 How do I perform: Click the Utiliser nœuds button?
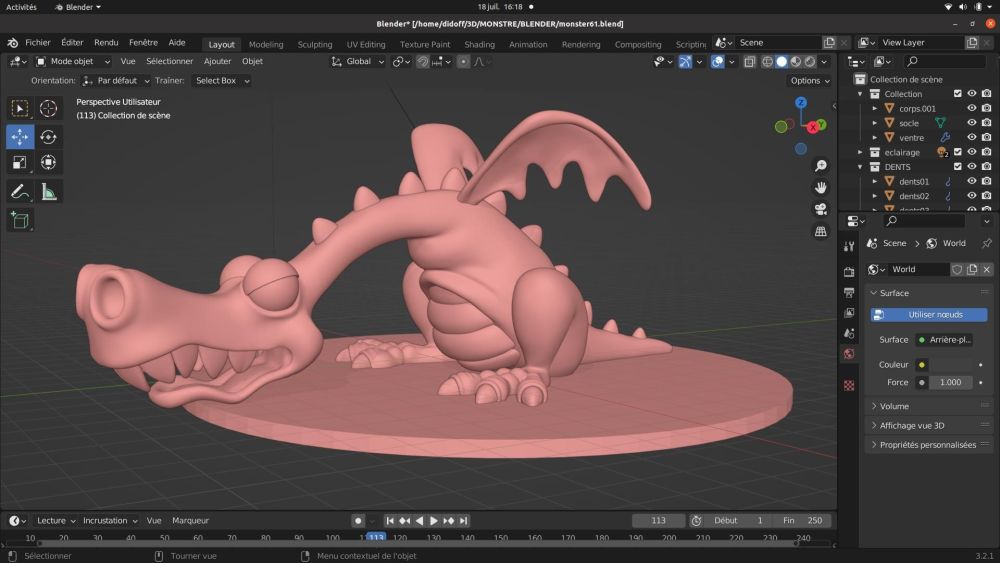929,315
